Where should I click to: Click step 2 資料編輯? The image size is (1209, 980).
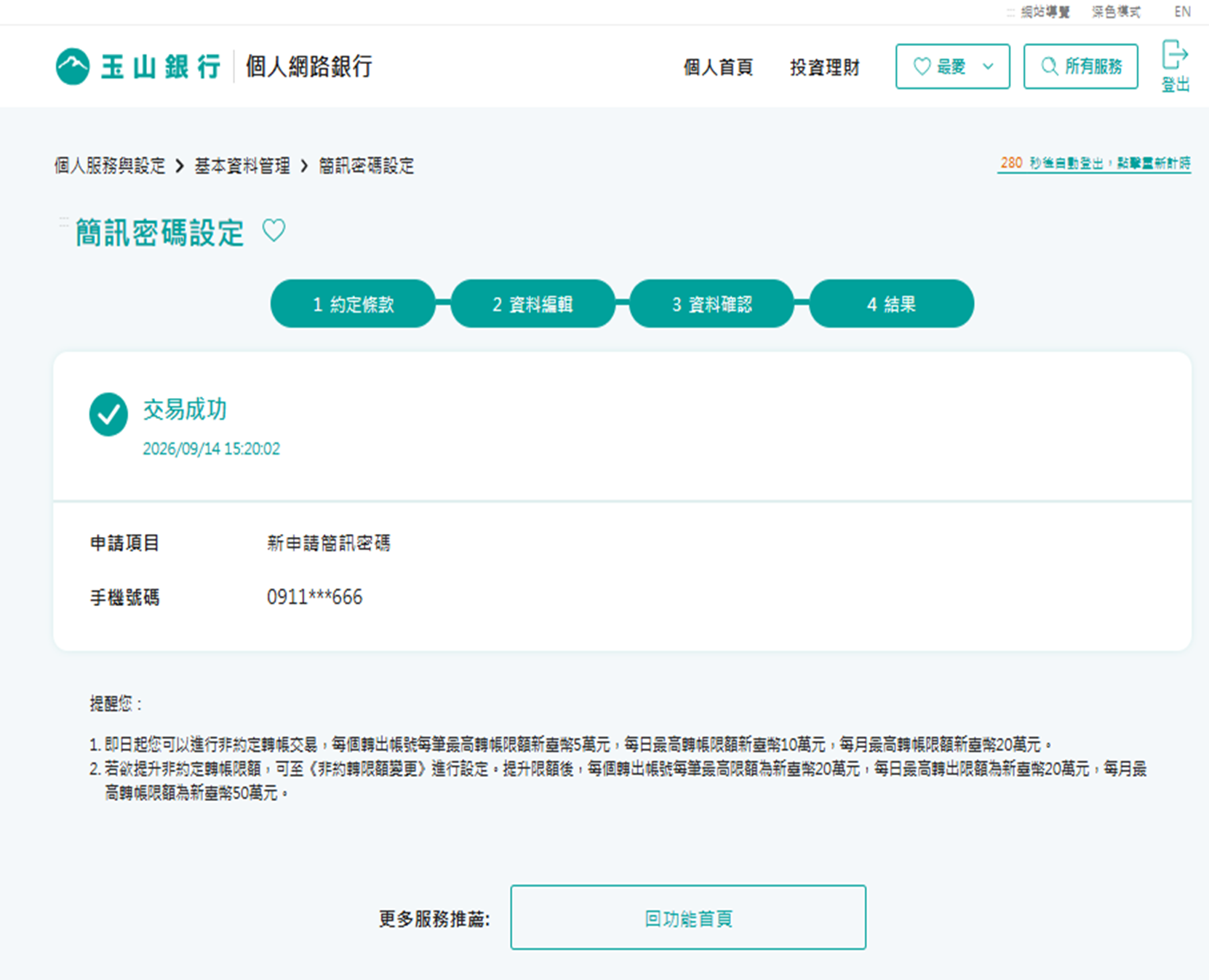[x=532, y=303]
